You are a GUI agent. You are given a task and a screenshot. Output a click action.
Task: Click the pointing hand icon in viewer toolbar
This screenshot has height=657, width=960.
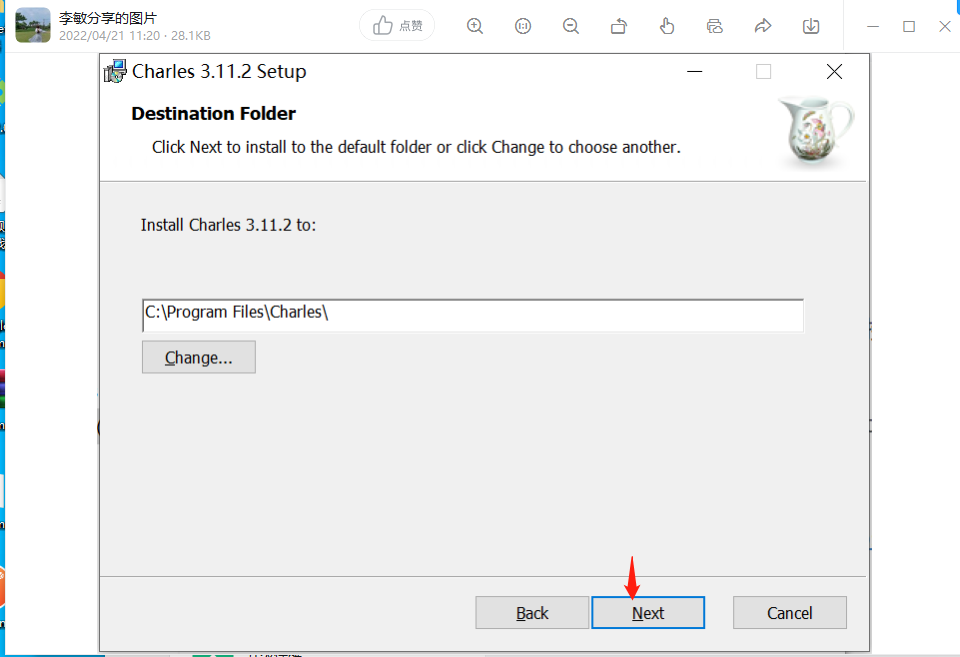point(667,26)
